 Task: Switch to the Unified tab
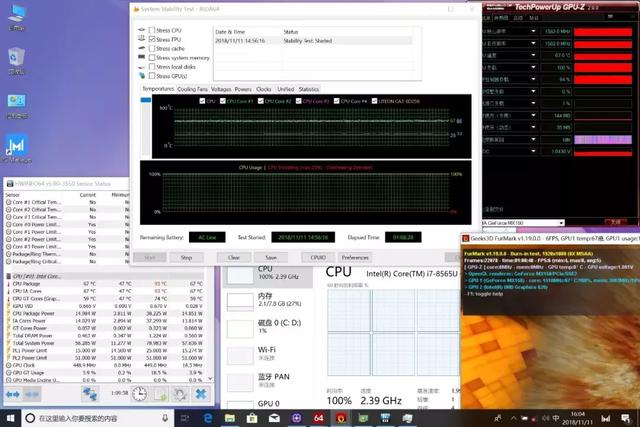pyautogui.click(x=285, y=89)
